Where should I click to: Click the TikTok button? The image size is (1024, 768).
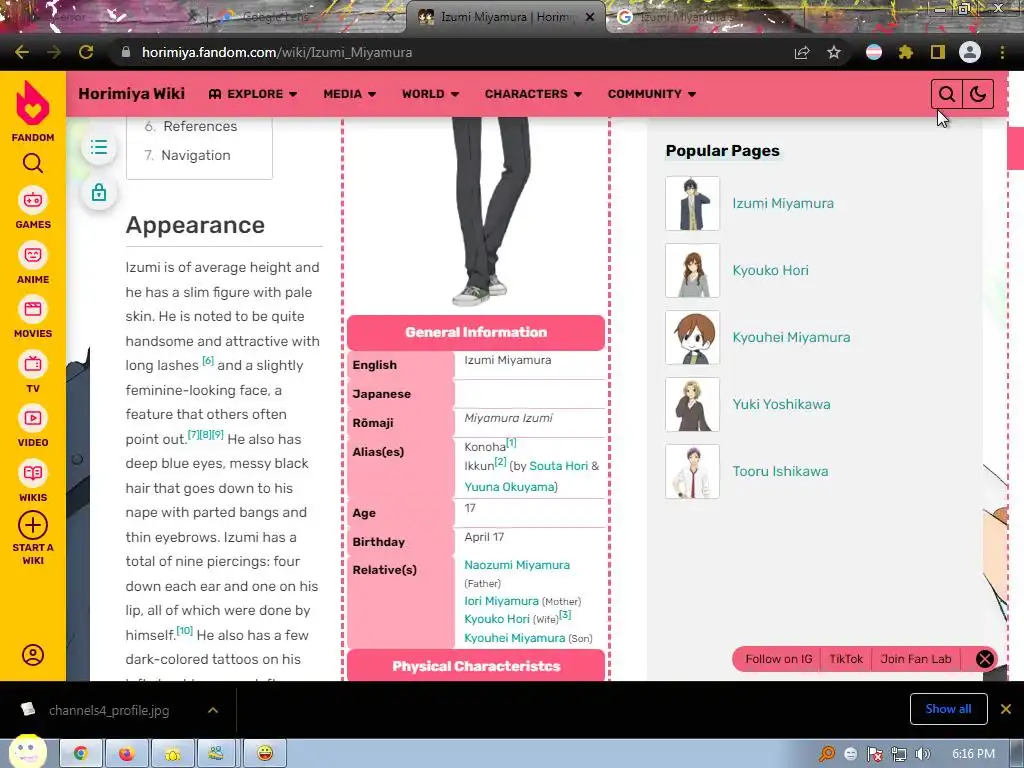pos(846,659)
